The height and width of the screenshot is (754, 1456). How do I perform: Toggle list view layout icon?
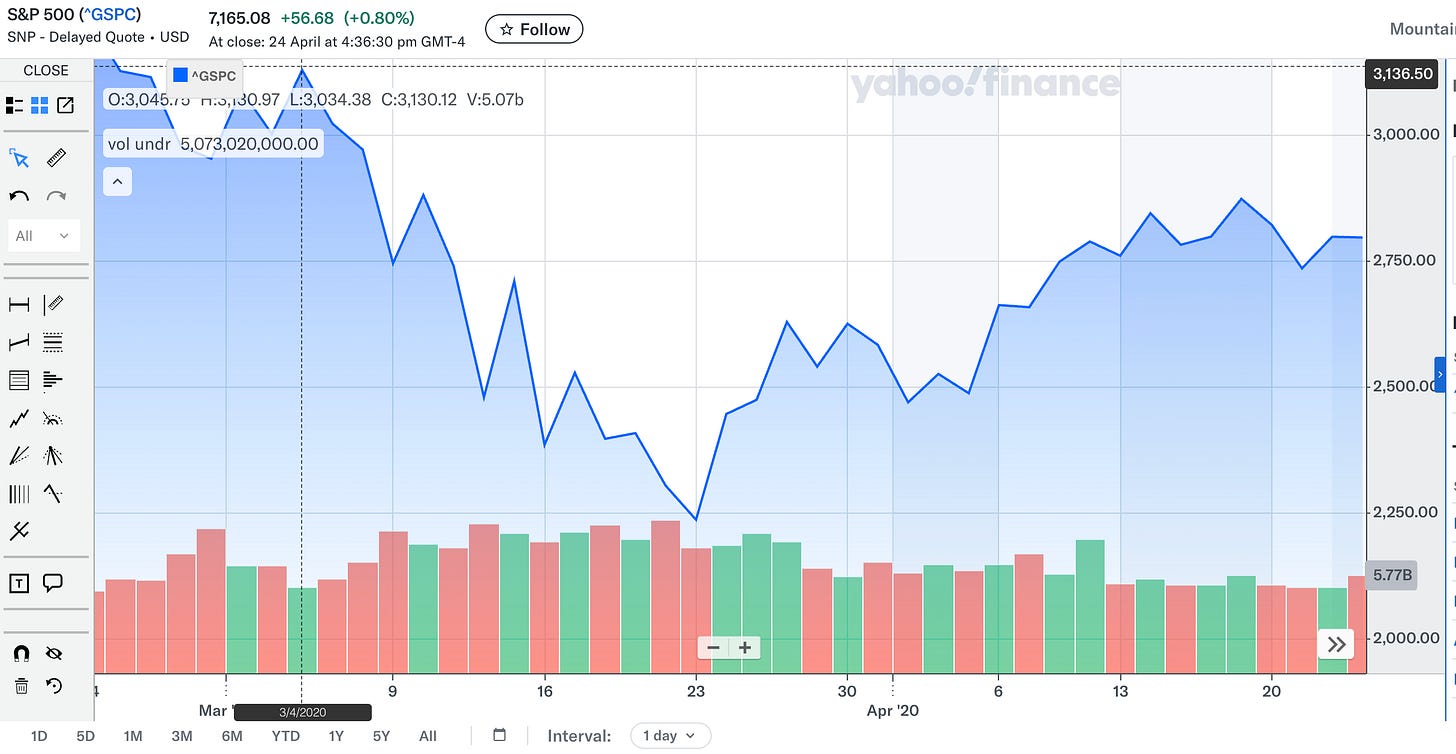[x=14, y=105]
